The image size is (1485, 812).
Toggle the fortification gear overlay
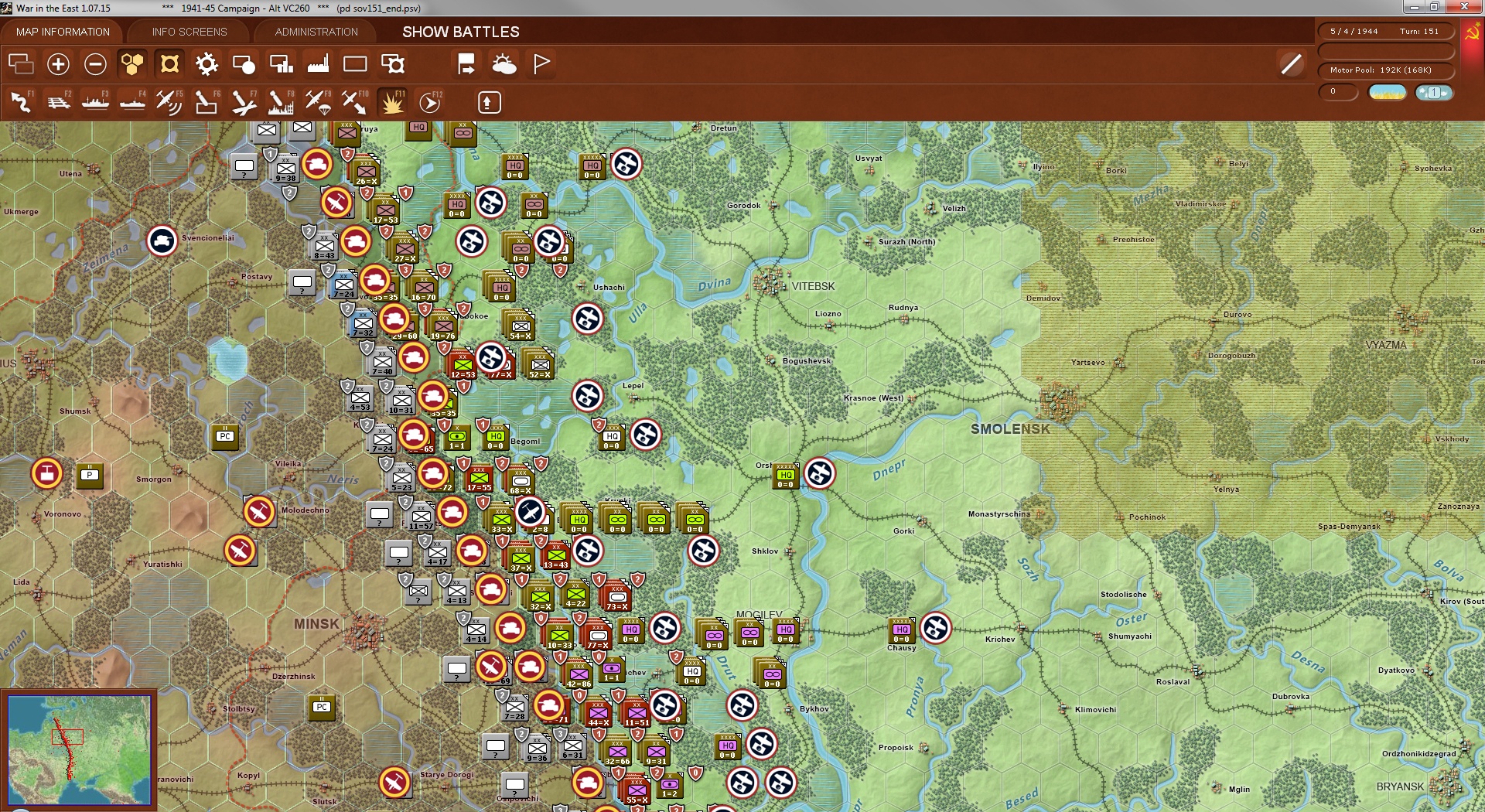click(x=207, y=64)
